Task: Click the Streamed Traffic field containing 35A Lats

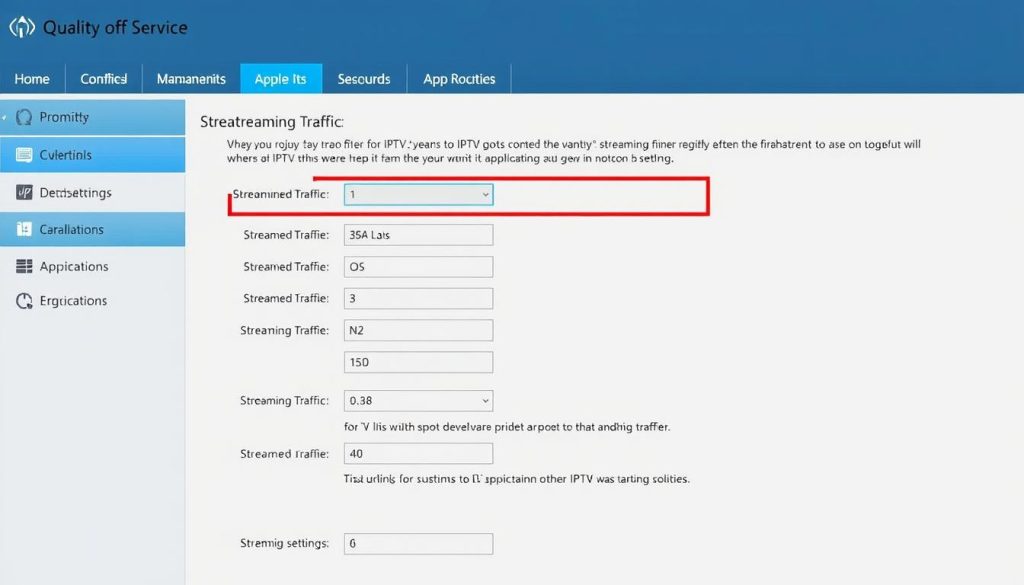Action: (x=418, y=234)
